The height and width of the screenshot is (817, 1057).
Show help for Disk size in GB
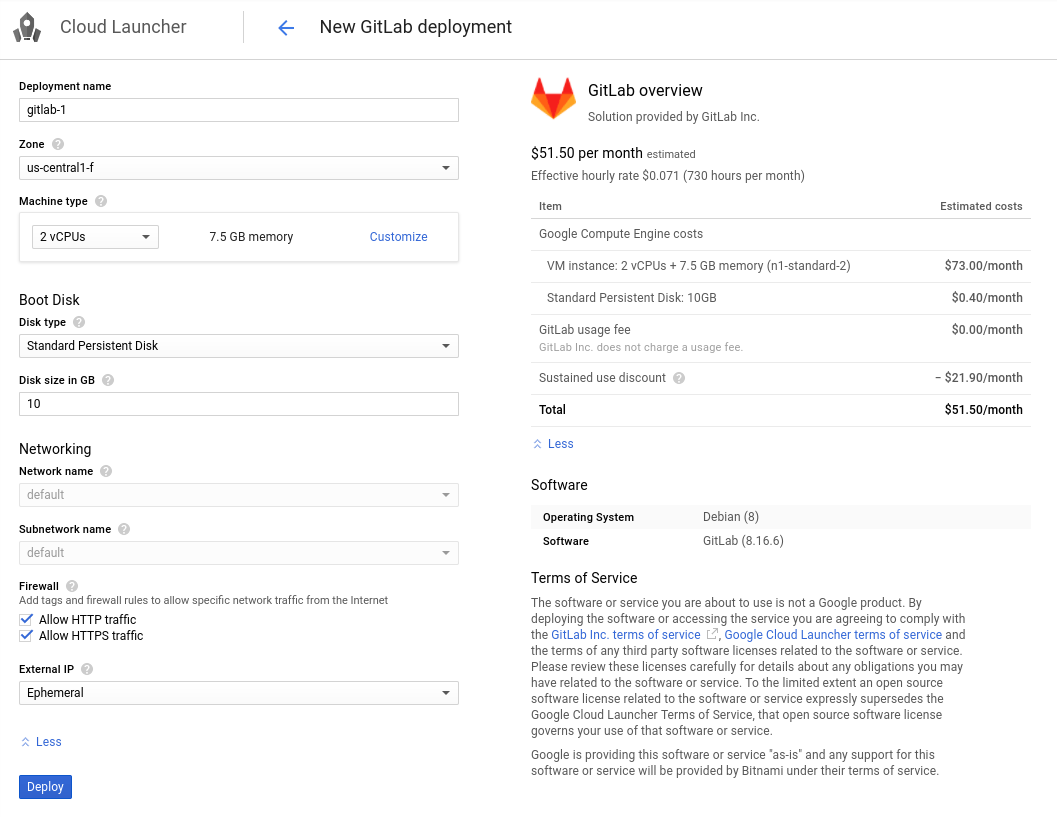(108, 380)
